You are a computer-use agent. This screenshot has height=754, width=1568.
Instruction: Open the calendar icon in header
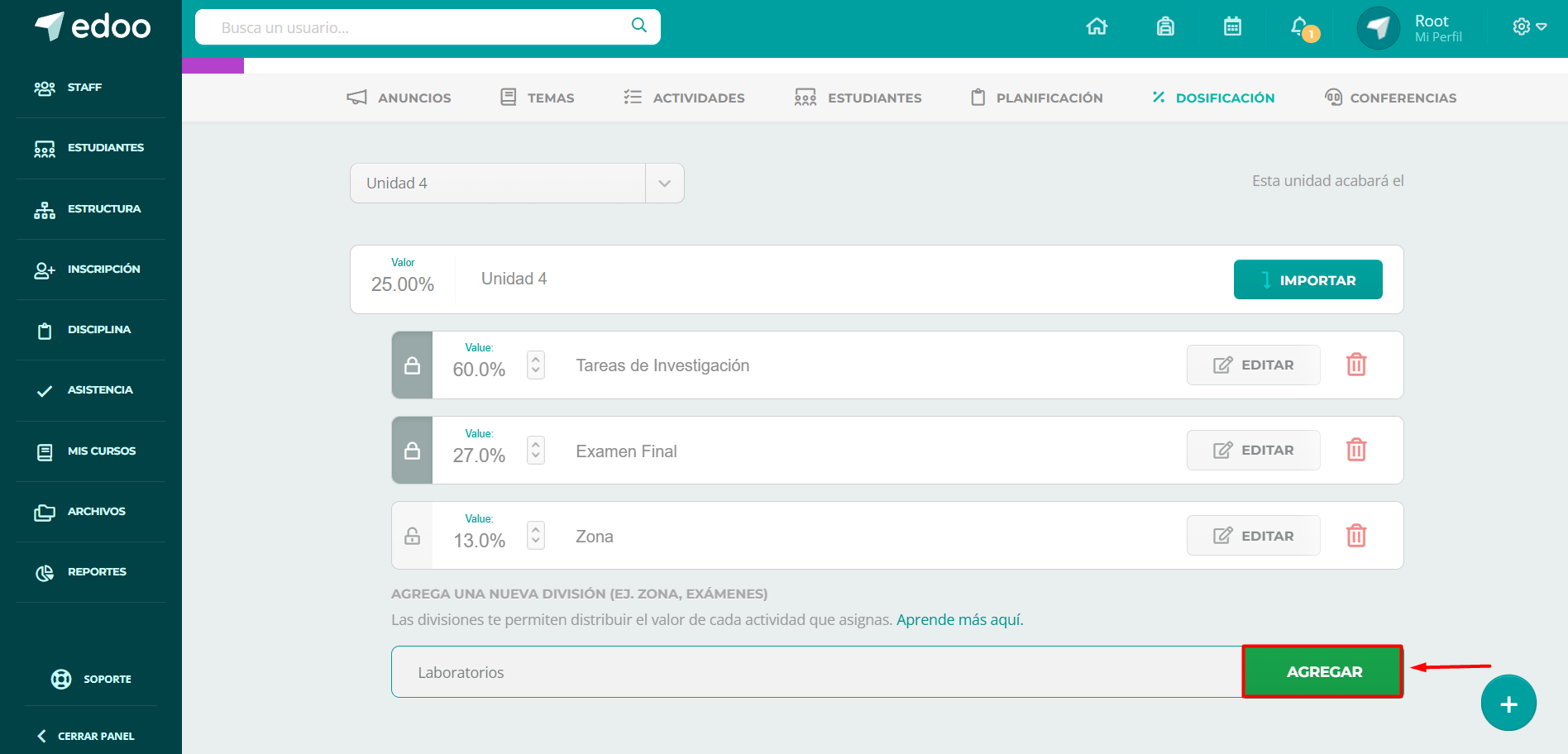pyautogui.click(x=1232, y=26)
